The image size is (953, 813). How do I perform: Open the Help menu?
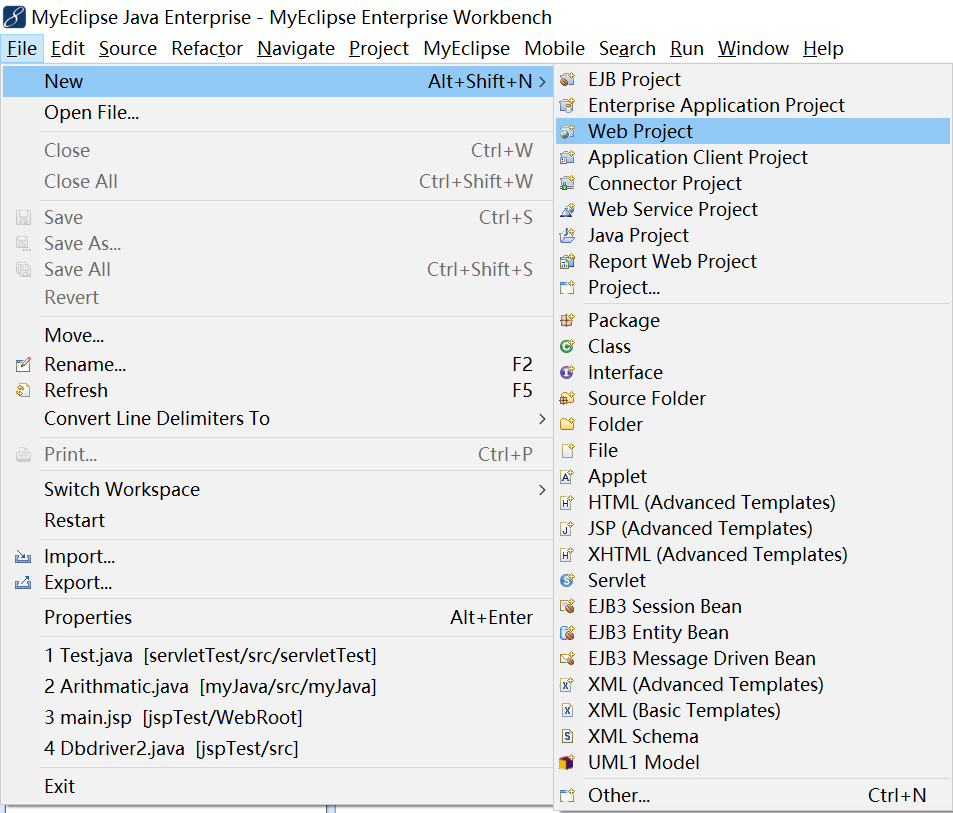pyautogui.click(x=823, y=49)
